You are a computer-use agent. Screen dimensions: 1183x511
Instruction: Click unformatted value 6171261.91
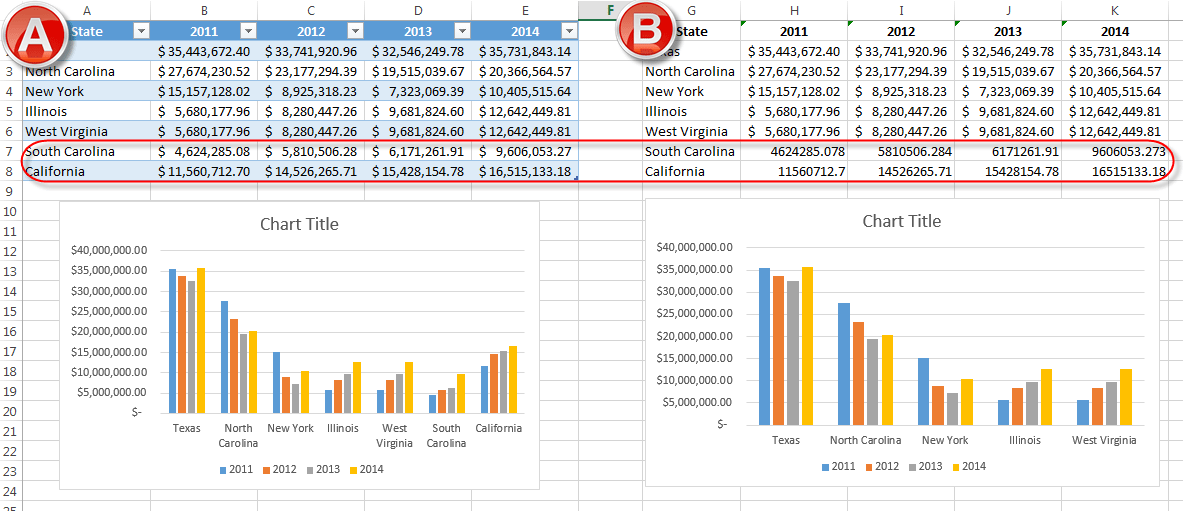point(1008,152)
